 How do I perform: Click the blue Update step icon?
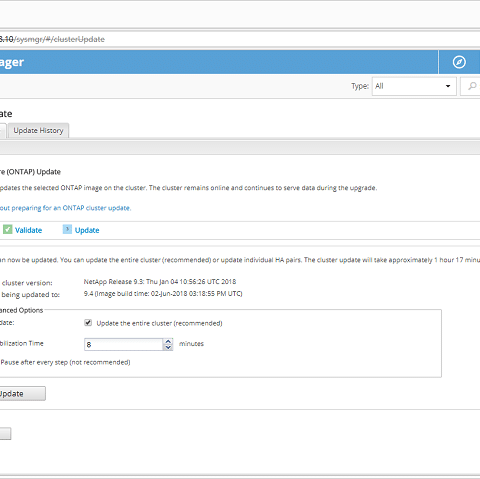[x=67, y=229]
